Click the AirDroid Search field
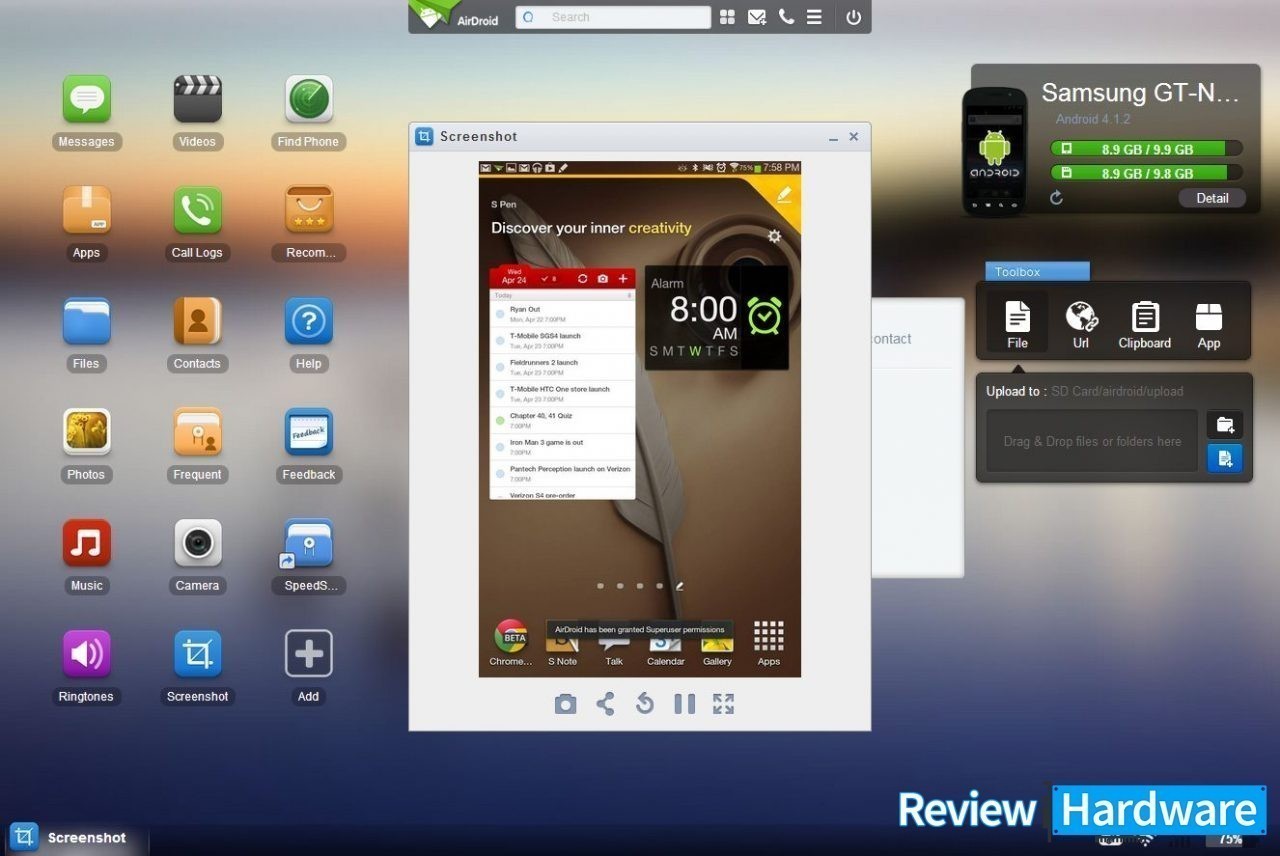This screenshot has height=856, width=1280. 613,17
